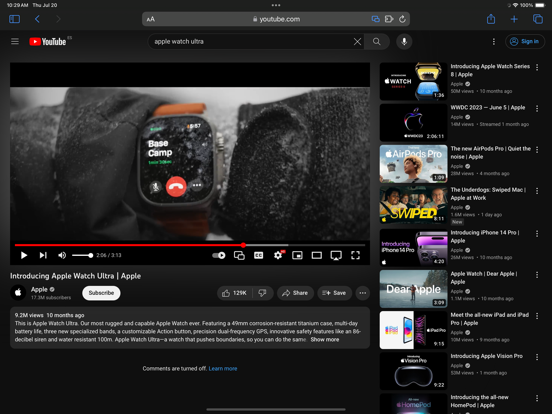Viewport: 552px width, 414px height.
Task: Open The new AirPods Pro video title
Action: [x=490, y=152]
